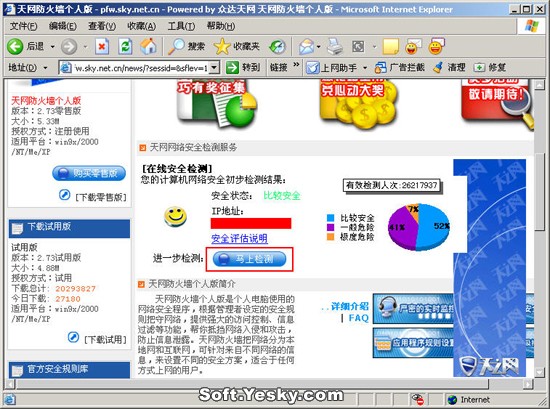The image size is (550, 409).
Task: Open the FAQ link
Action: point(358,318)
